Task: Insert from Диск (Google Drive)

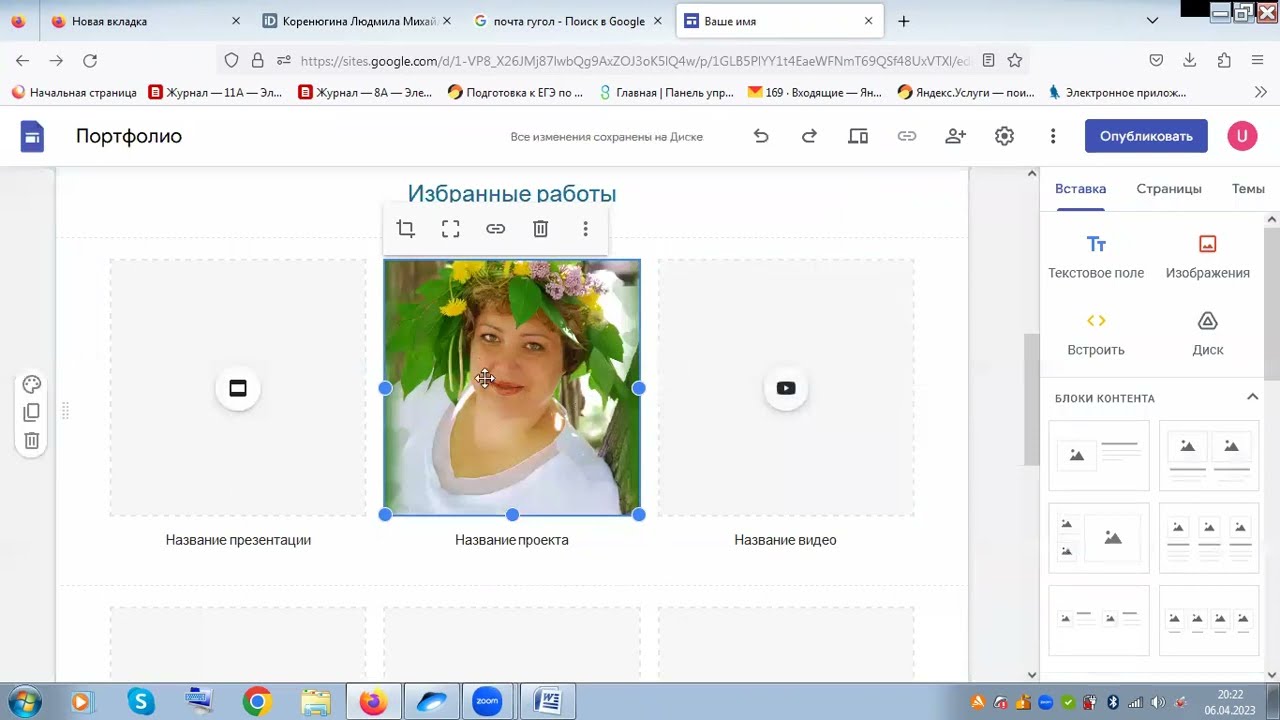Action: click(x=1207, y=334)
